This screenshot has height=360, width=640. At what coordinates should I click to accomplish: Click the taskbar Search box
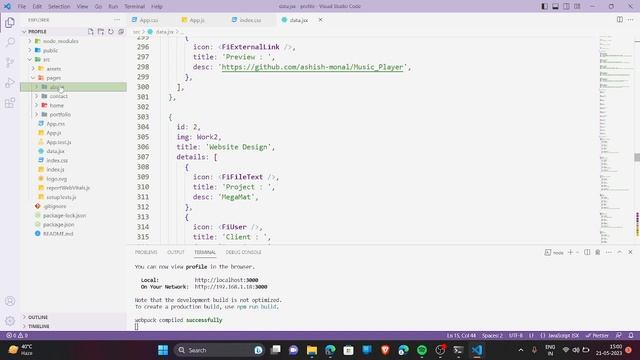point(219,350)
